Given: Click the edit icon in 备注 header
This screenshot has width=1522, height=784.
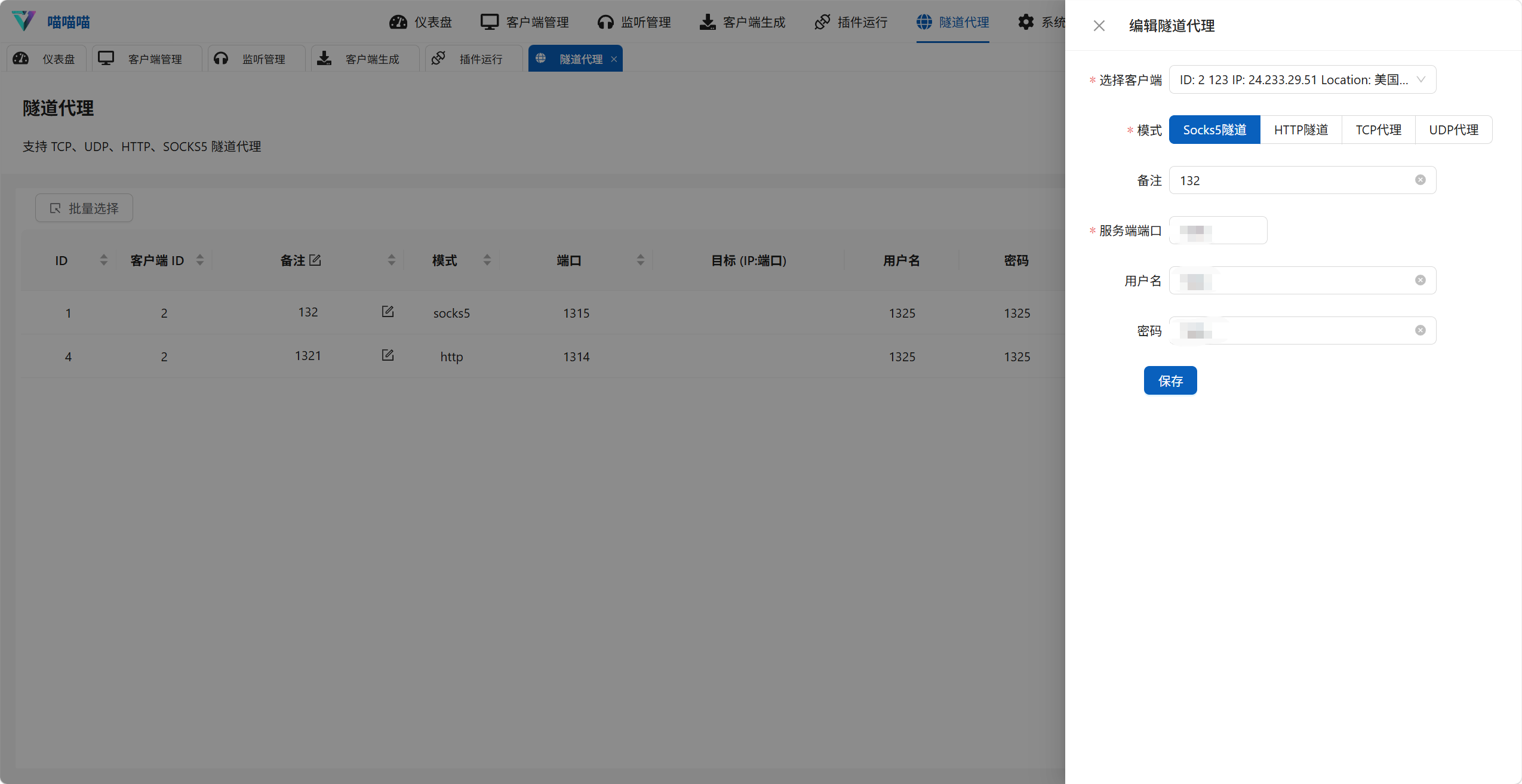Looking at the screenshot, I should 315,260.
